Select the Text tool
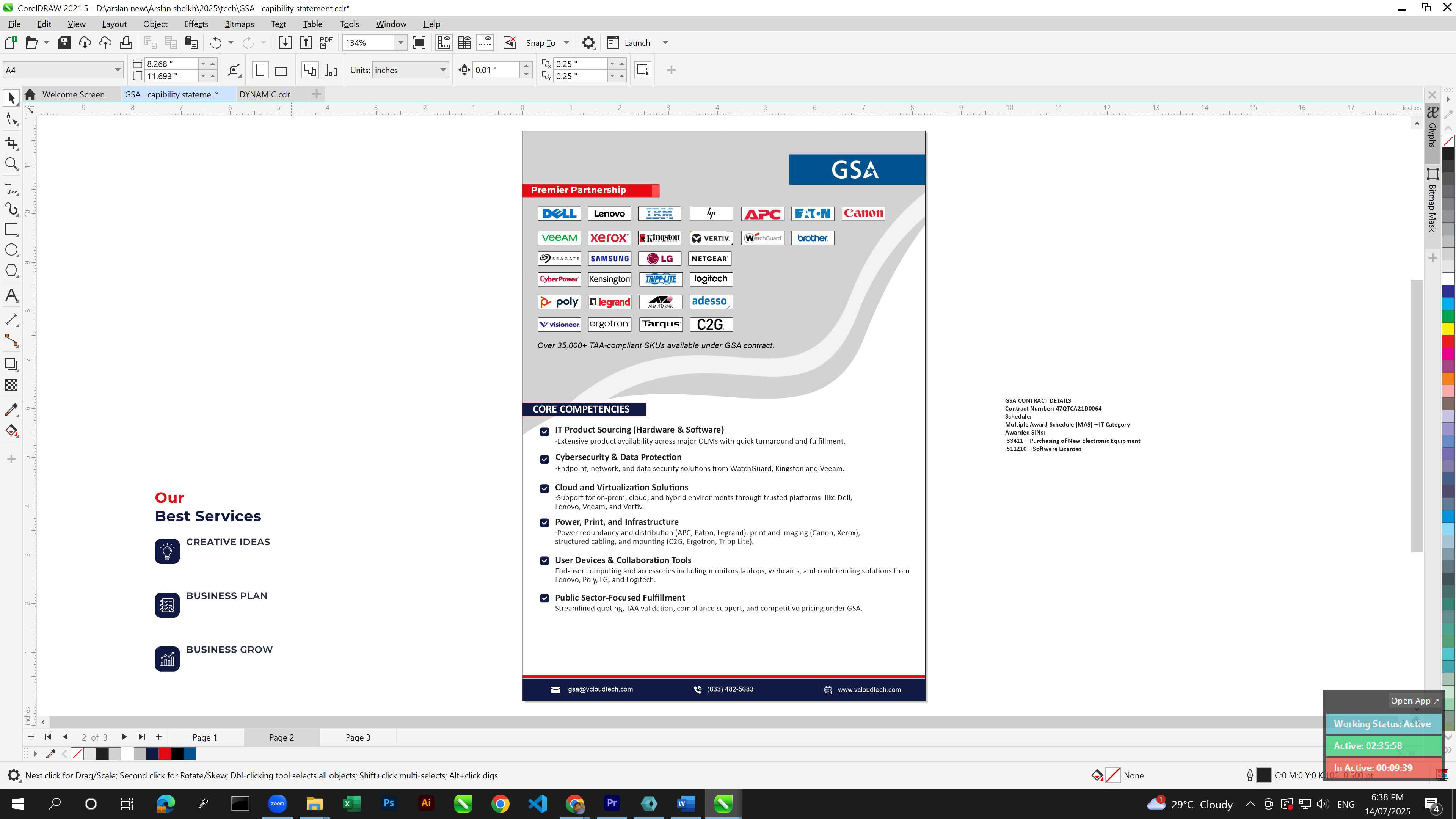This screenshot has width=1456, height=819. 11,295
